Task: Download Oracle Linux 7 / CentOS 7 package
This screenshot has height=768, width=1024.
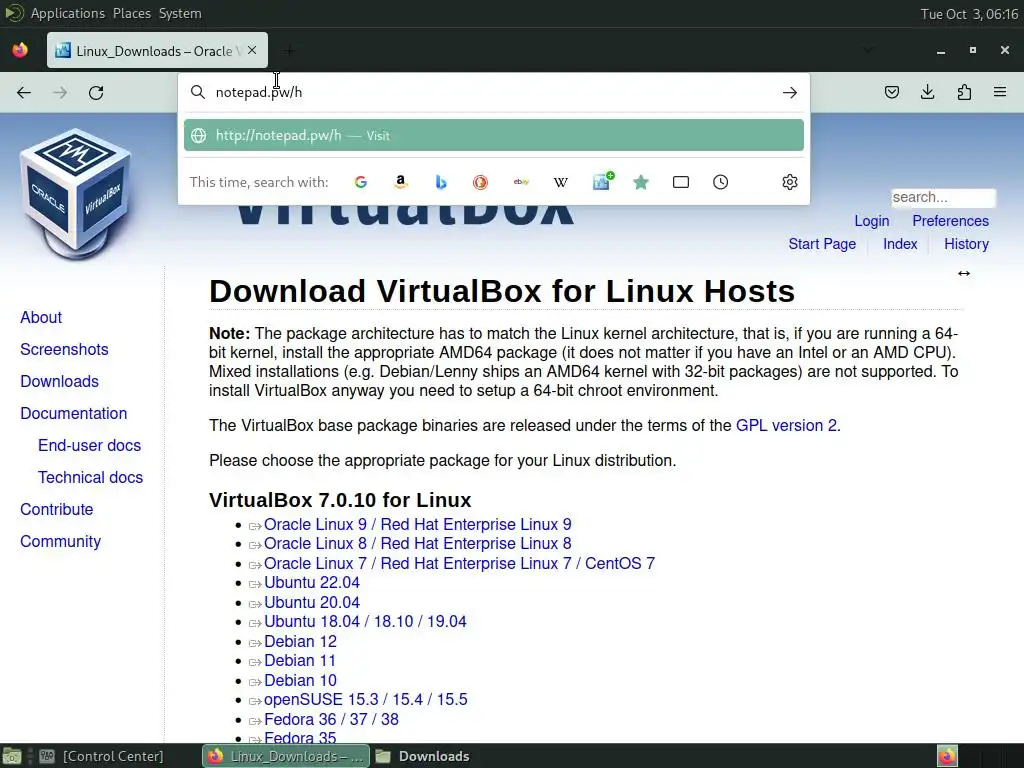Action: point(459,564)
